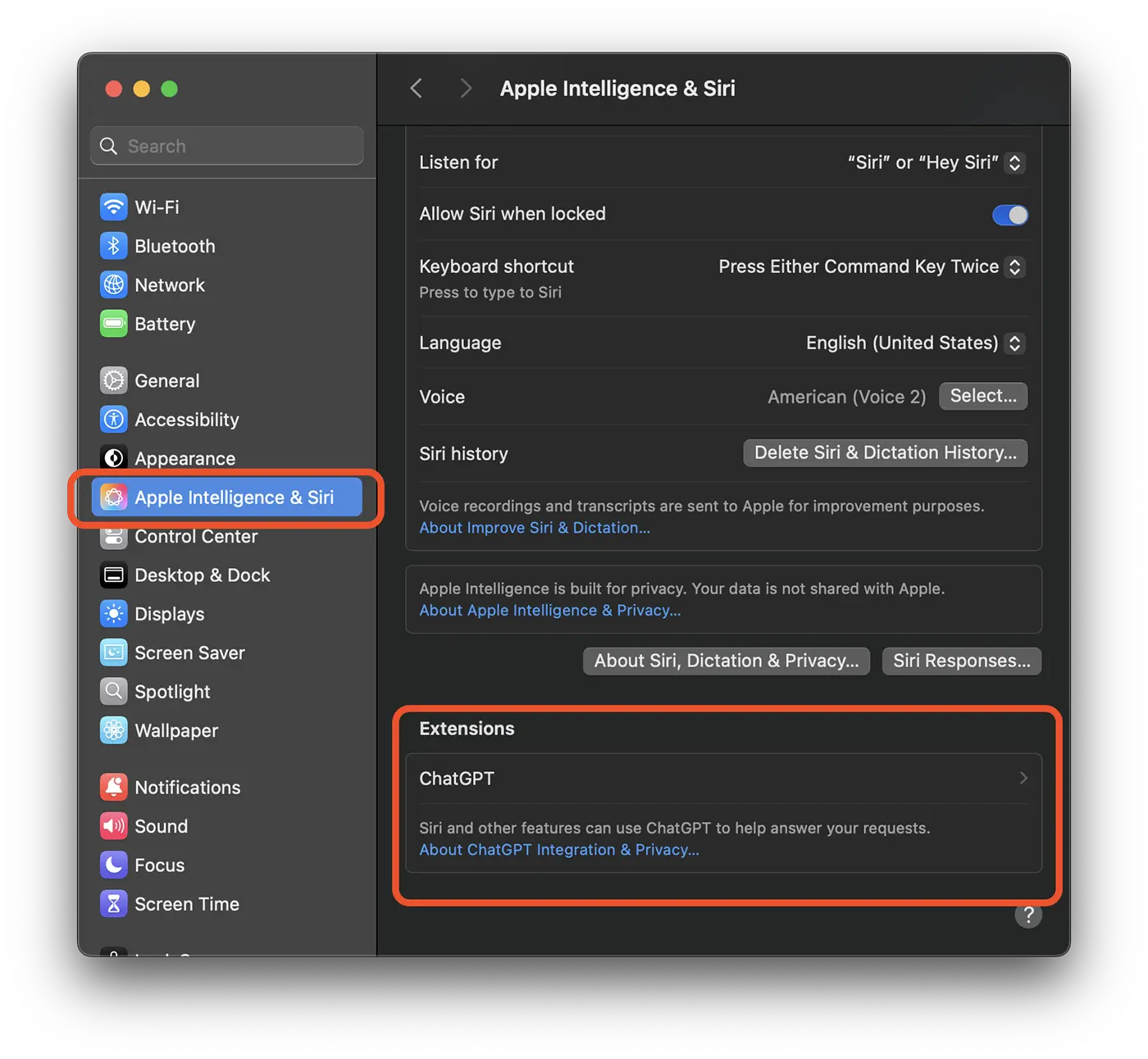The image size is (1148, 1059).
Task: Open About Improve Siri & Dictation link
Action: pyautogui.click(x=535, y=528)
